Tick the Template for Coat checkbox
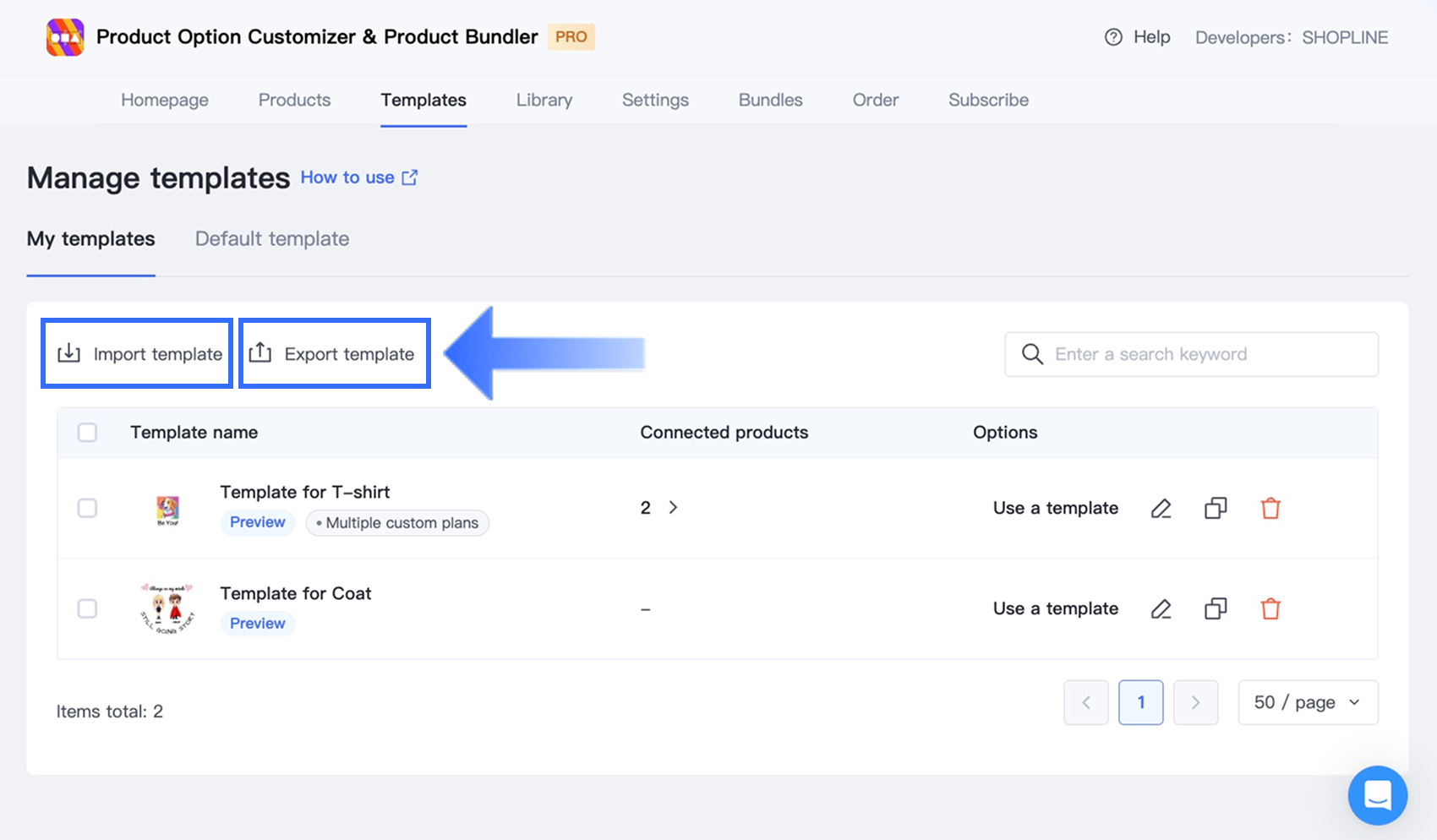This screenshot has width=1437, height=840. pos(87,608)
